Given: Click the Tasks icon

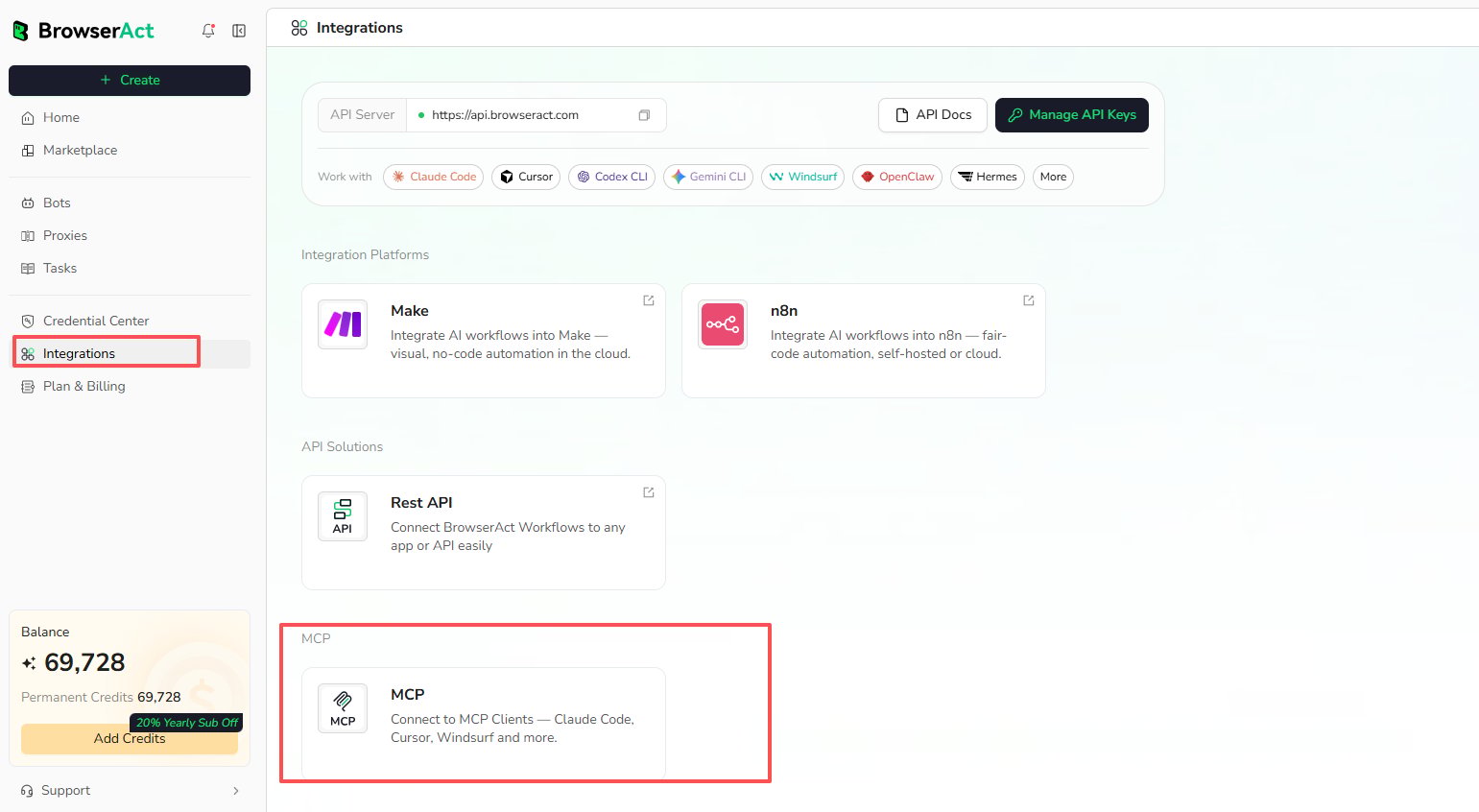Looking at the screenshot, I should pos(28,268).
